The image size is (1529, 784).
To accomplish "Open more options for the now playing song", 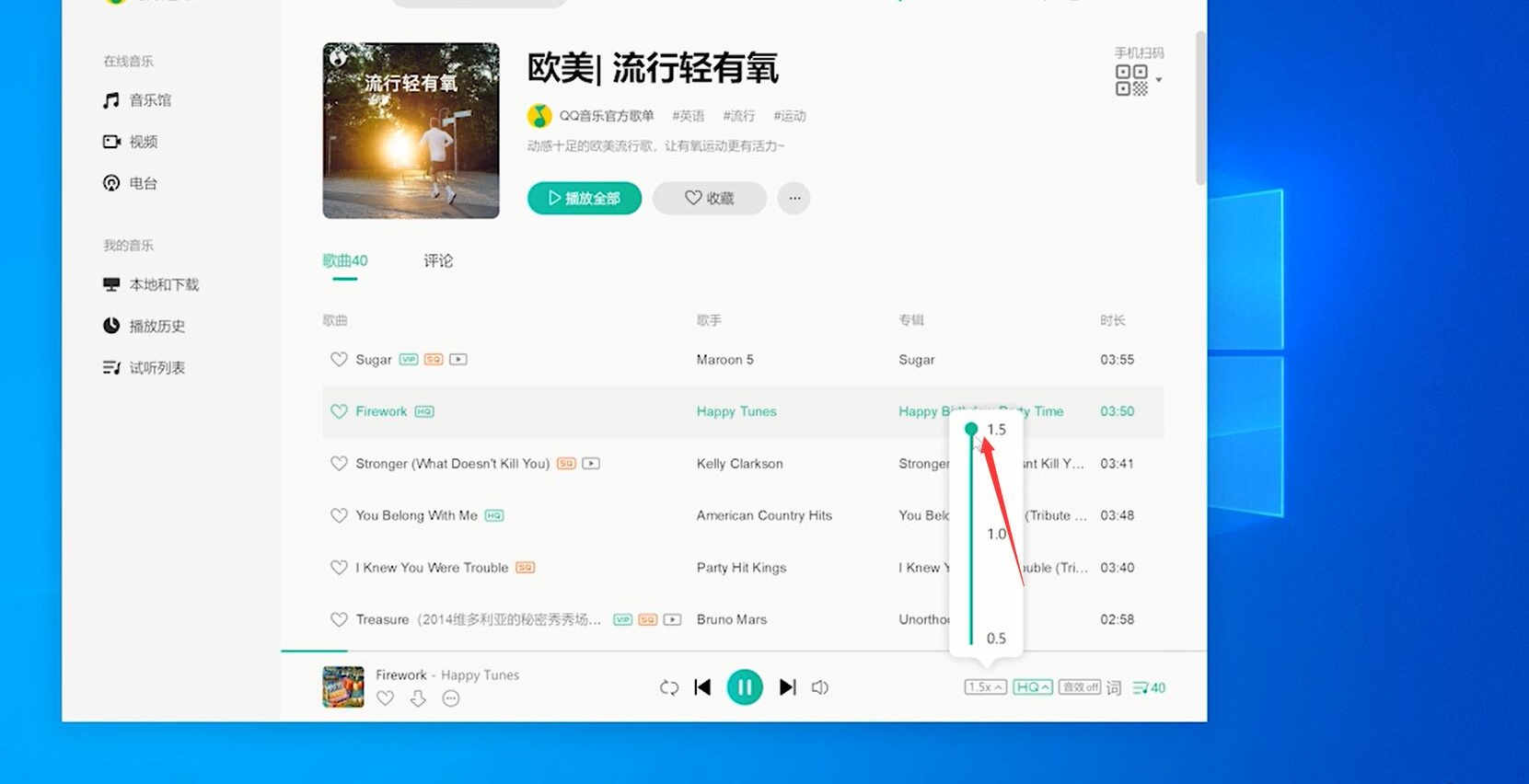I will (451, 698).
